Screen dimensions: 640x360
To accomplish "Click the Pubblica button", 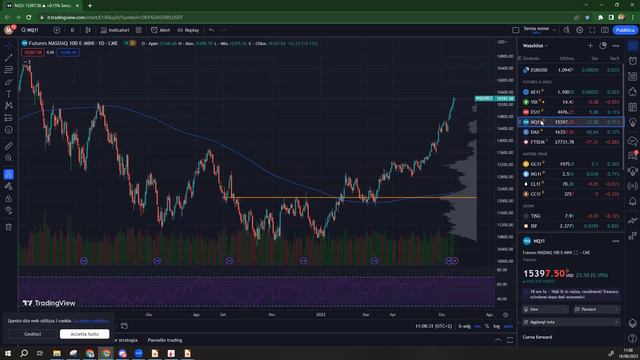I will 625,30.
